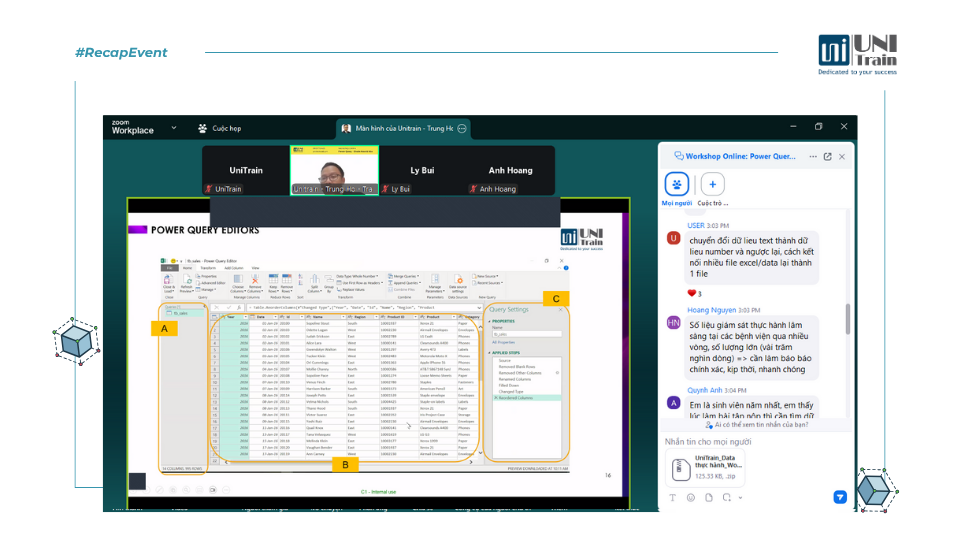Click the Ly Bui participant tile

422,170
